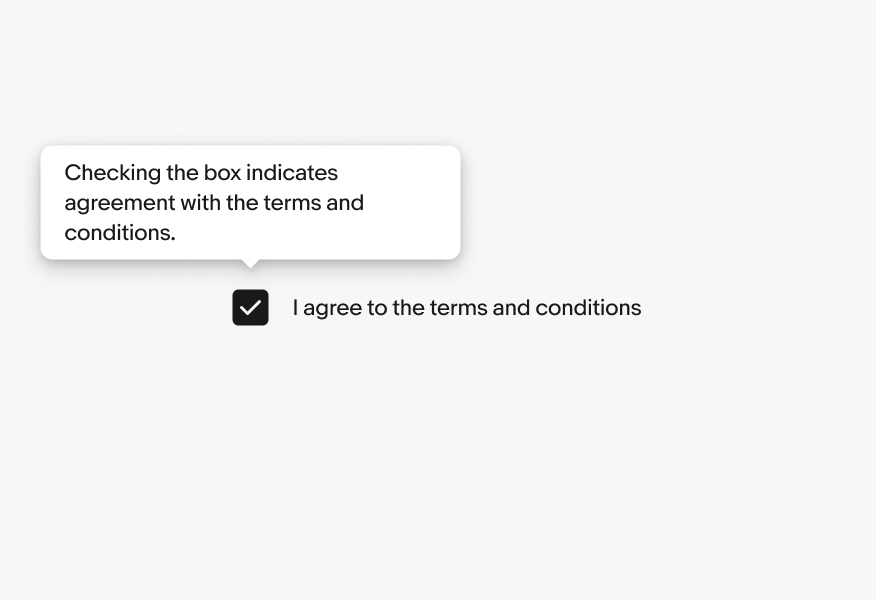
Task: Click the word "terms" in the checkbox label
Action: [458, 308]
